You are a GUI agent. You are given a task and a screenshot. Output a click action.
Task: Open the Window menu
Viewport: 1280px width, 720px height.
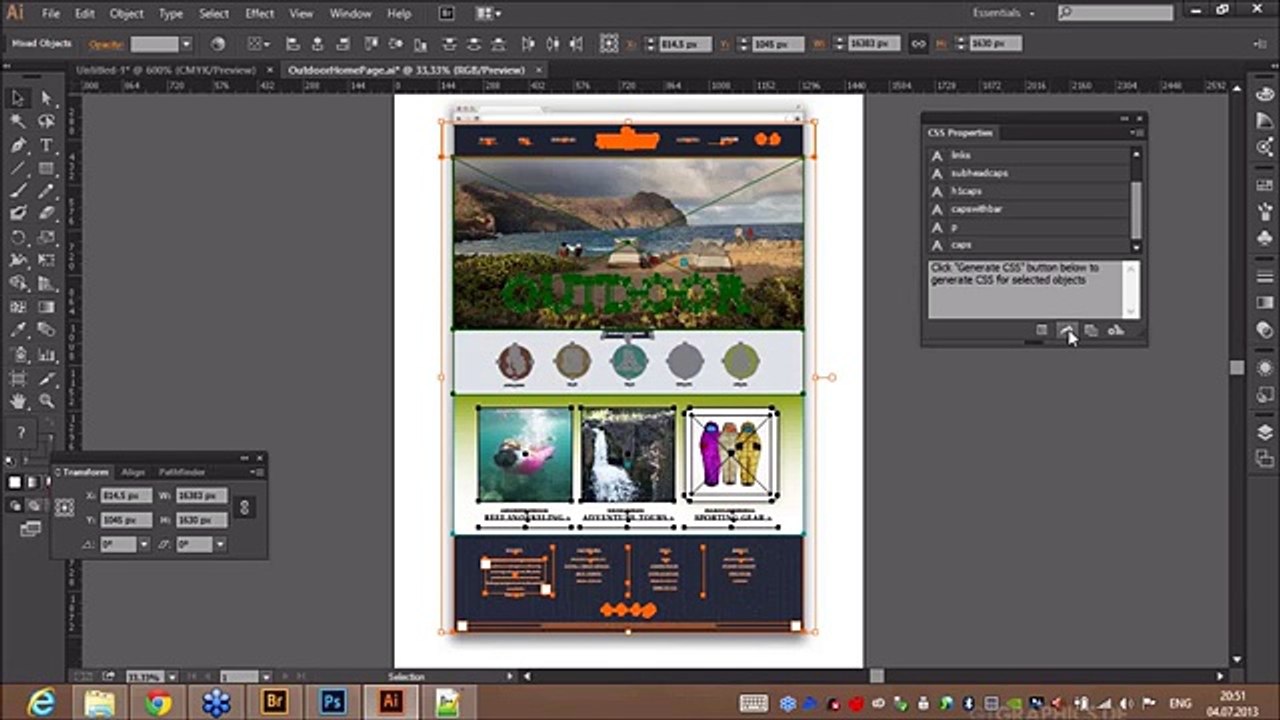pyautogui.click(x=350, y=14)
